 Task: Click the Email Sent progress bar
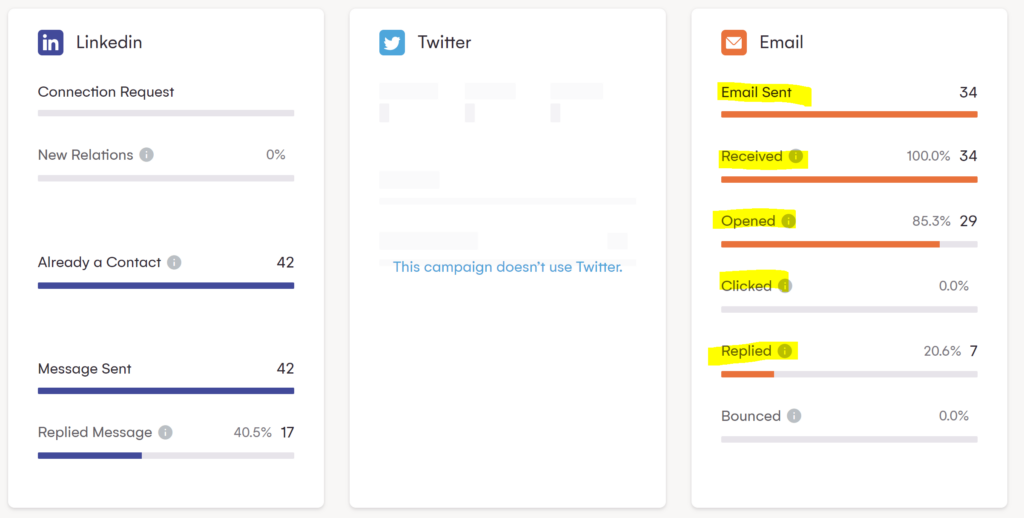[849, 114]
